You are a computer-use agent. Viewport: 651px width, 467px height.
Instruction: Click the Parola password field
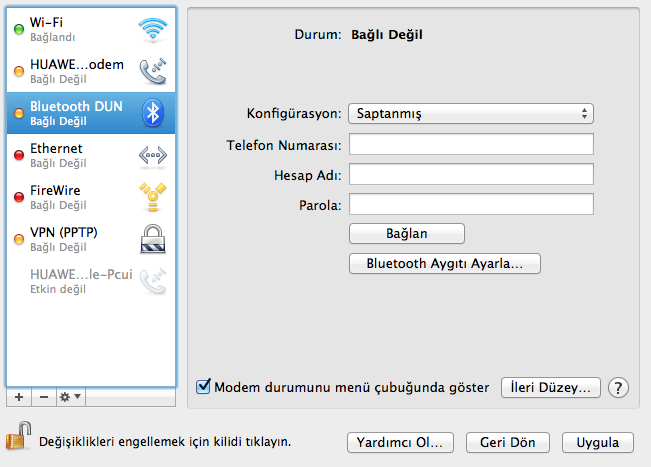click(x=471, y=205)
